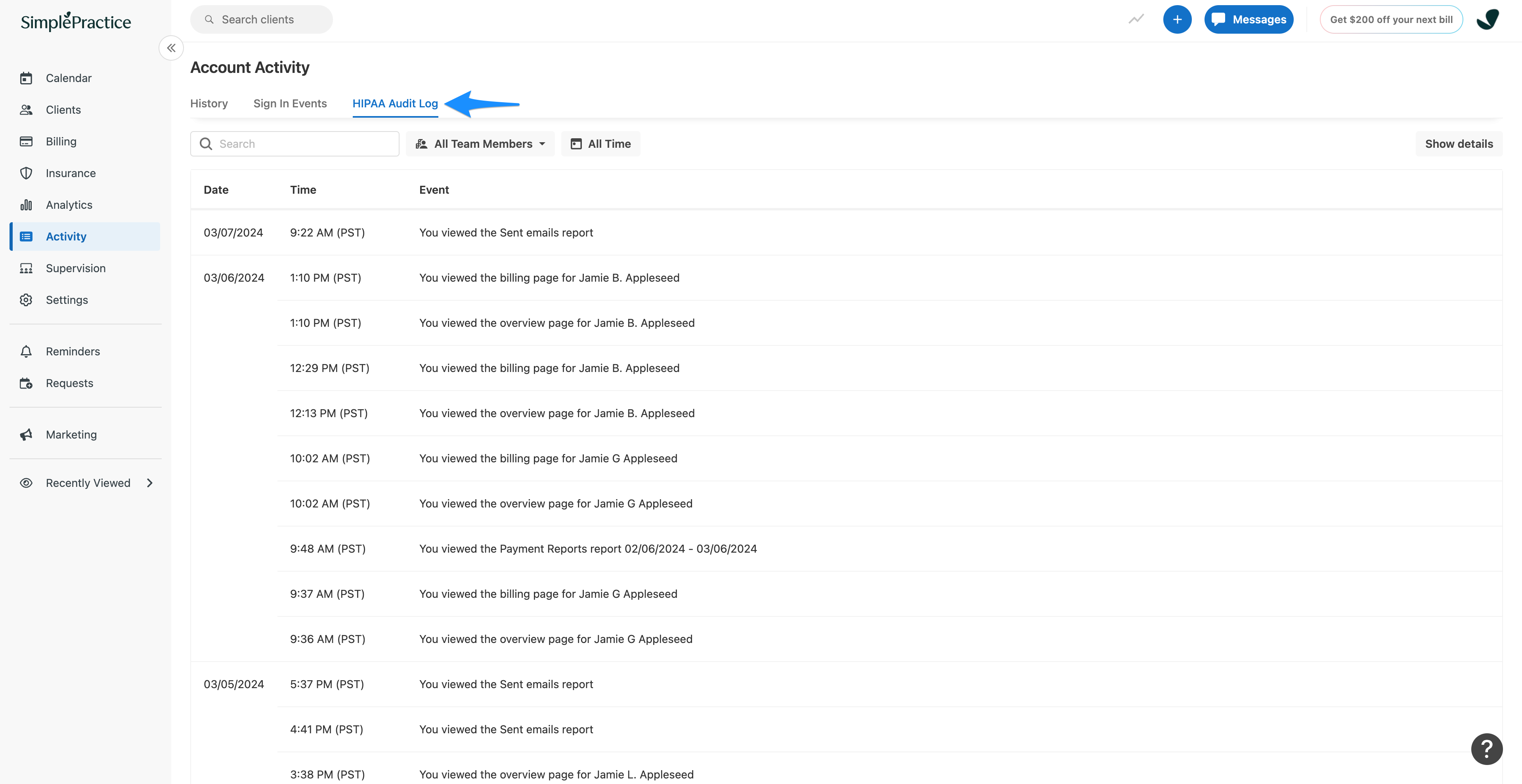
Task: Click the 03/06/2024 date cell
Action: pos(234,277)
